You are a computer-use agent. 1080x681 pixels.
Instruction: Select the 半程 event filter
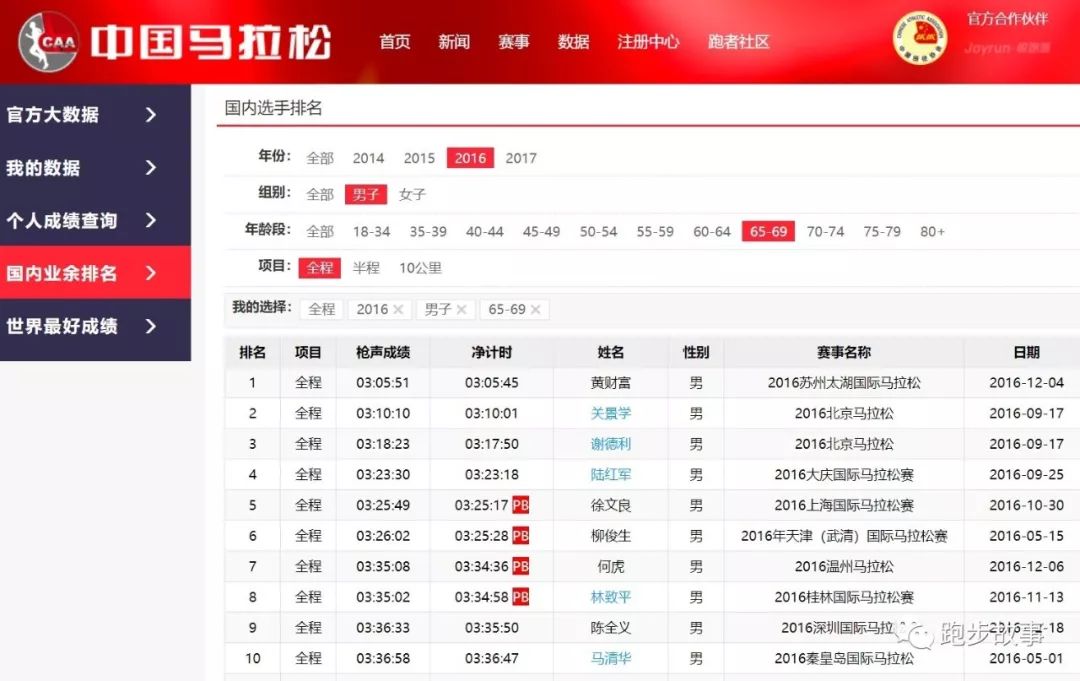366,268
